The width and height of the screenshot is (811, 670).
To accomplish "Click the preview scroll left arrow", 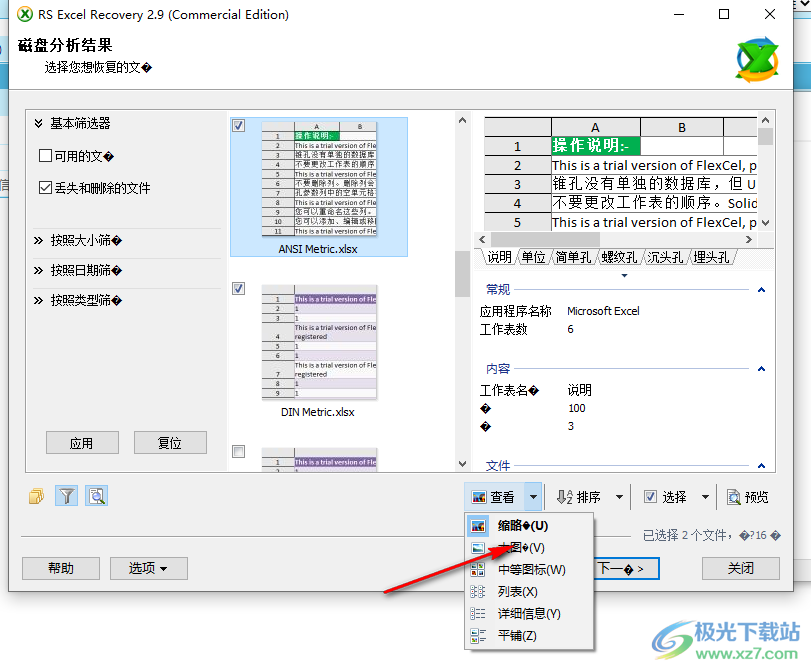I will click(482, 240).
